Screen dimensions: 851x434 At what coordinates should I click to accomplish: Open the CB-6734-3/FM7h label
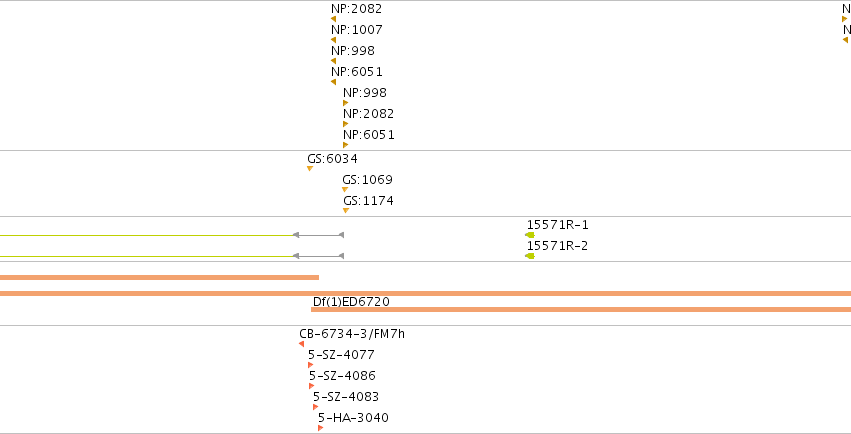[x=352, y=334]
